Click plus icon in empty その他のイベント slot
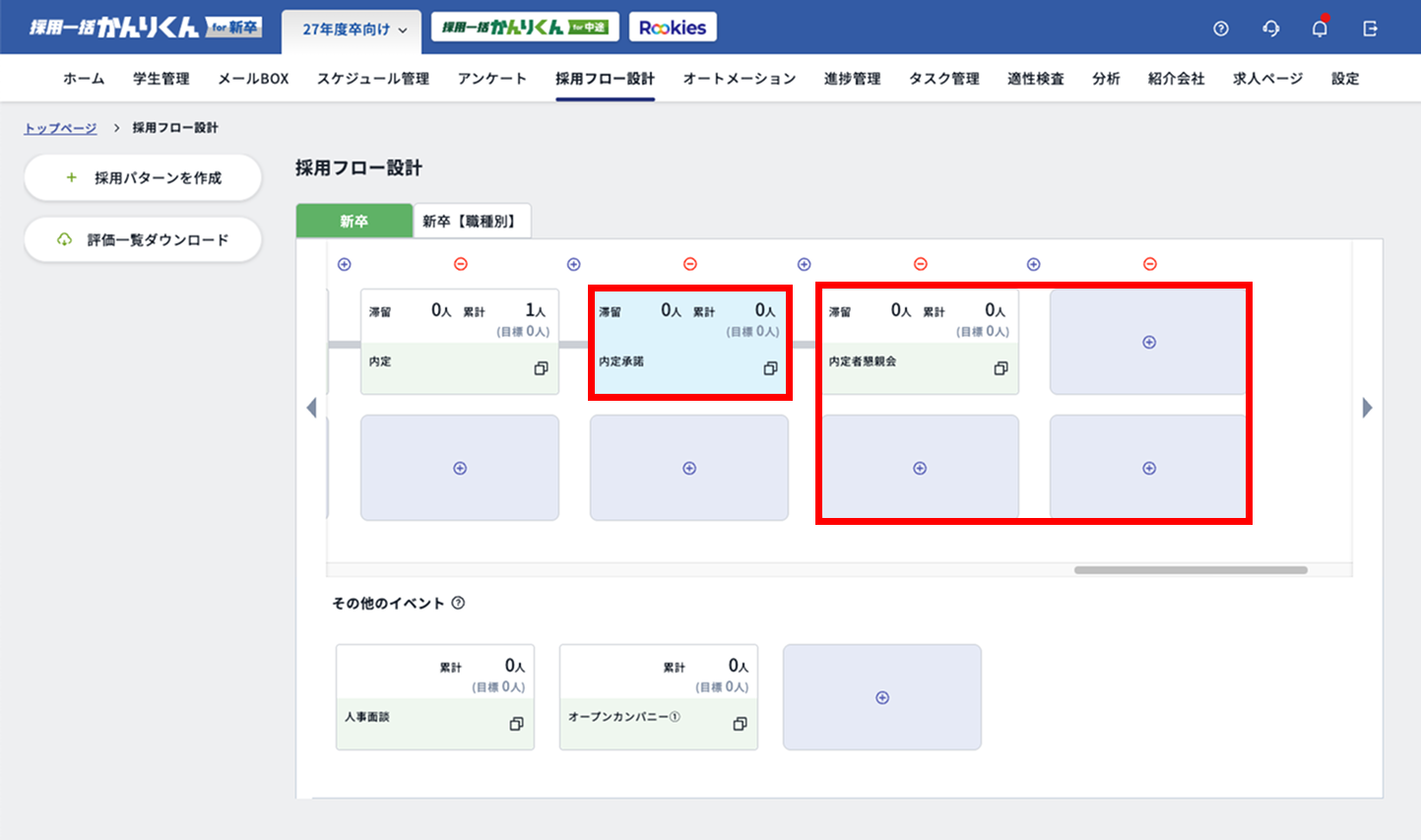 (882, 697)
